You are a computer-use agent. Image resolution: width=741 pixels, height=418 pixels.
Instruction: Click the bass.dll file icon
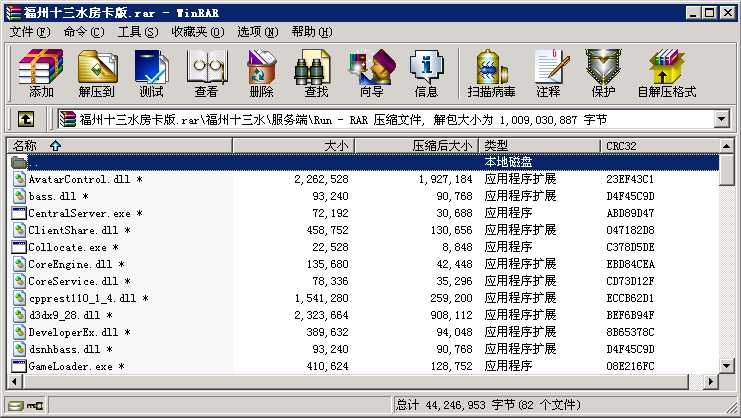pos(19,196)
